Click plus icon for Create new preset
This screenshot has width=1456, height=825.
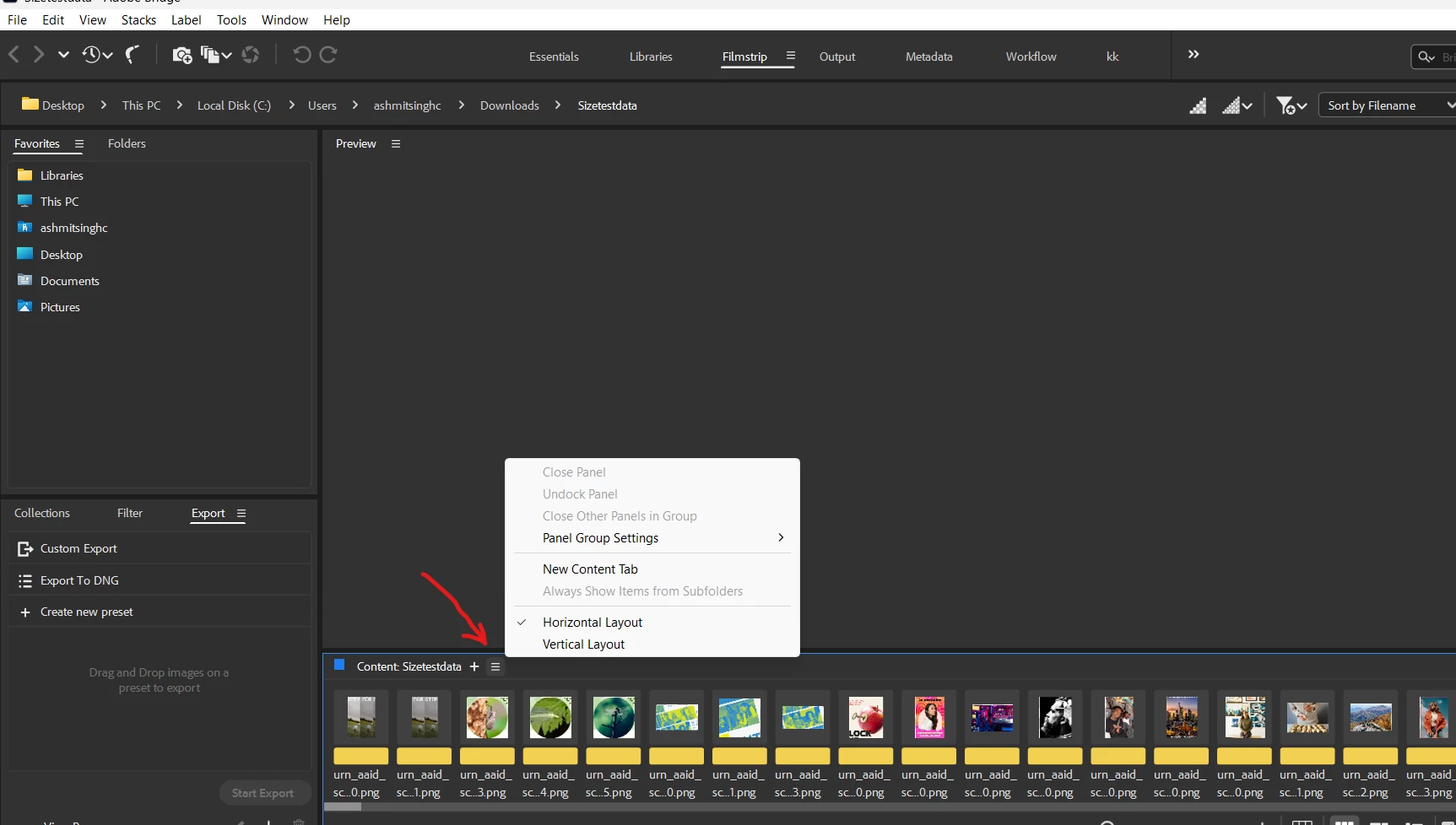pos(25,612)
